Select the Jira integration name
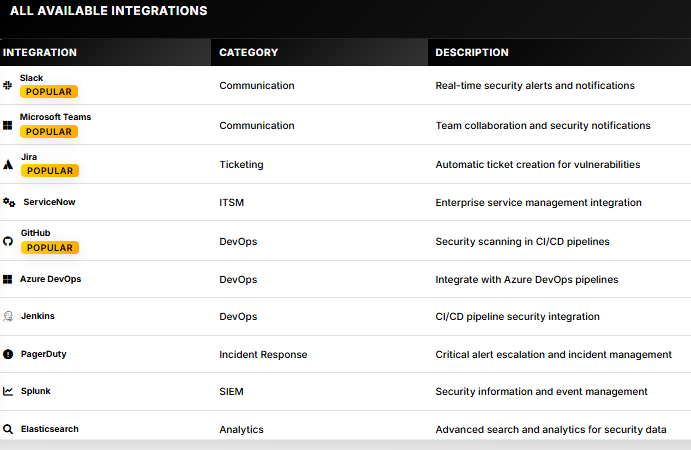 (x=29, y=157)
